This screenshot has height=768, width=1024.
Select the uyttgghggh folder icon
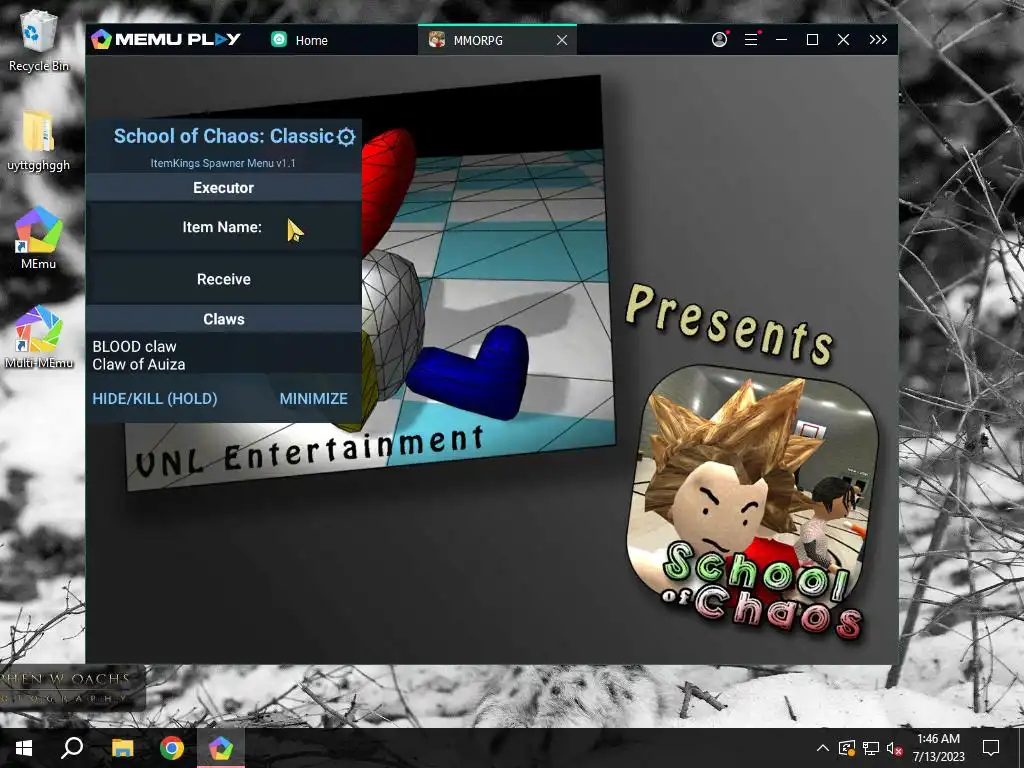click(39, 140)
